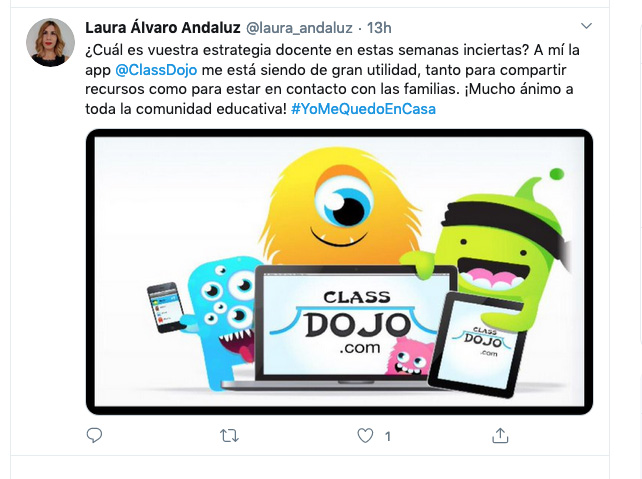
Task: Retweet Laura's ClassDojo tweet
Action: (229, 436)
